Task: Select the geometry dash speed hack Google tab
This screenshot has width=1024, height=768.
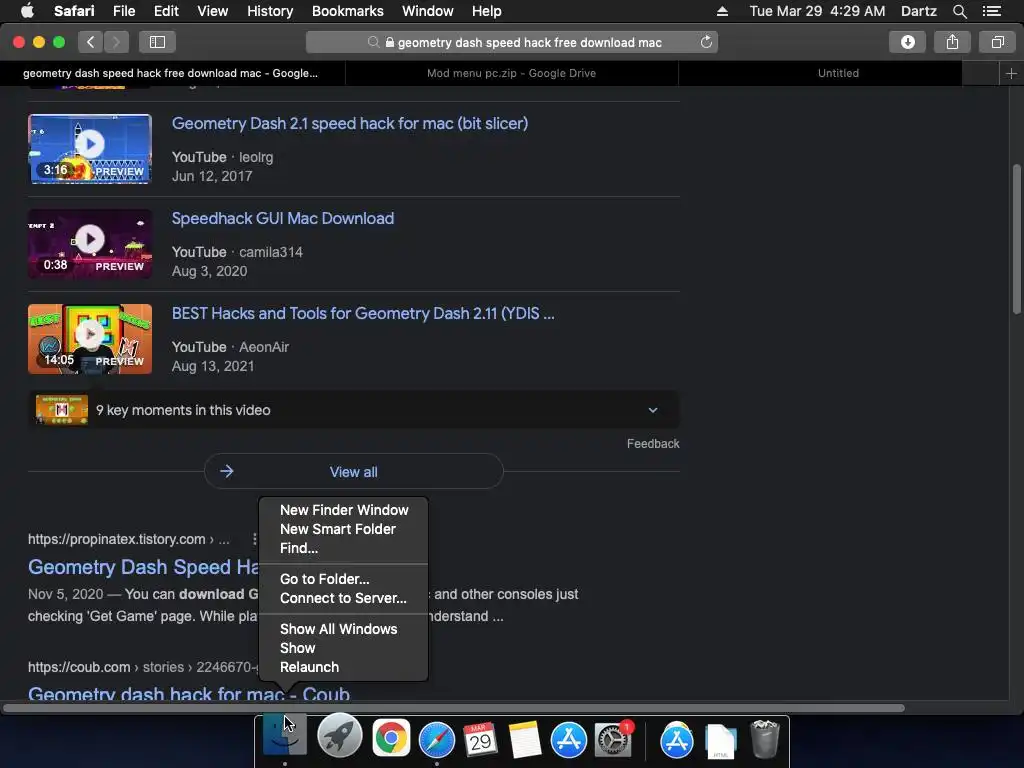Action: pos(171,73)
